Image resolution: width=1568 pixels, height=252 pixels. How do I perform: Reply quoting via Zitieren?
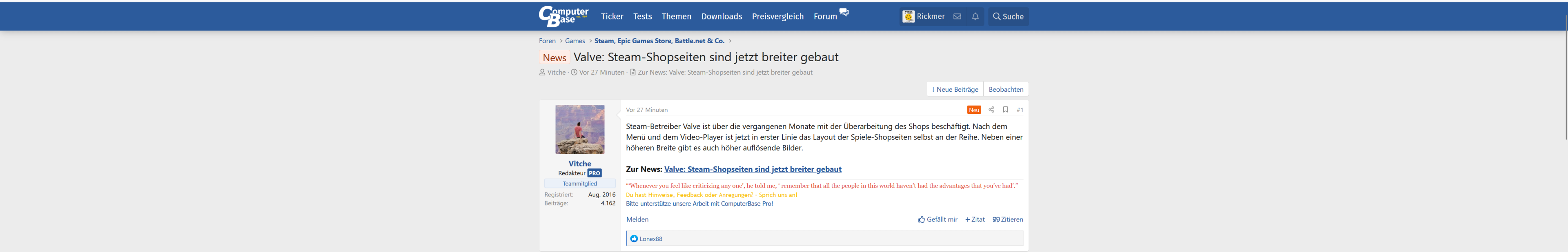[1007, 220]
